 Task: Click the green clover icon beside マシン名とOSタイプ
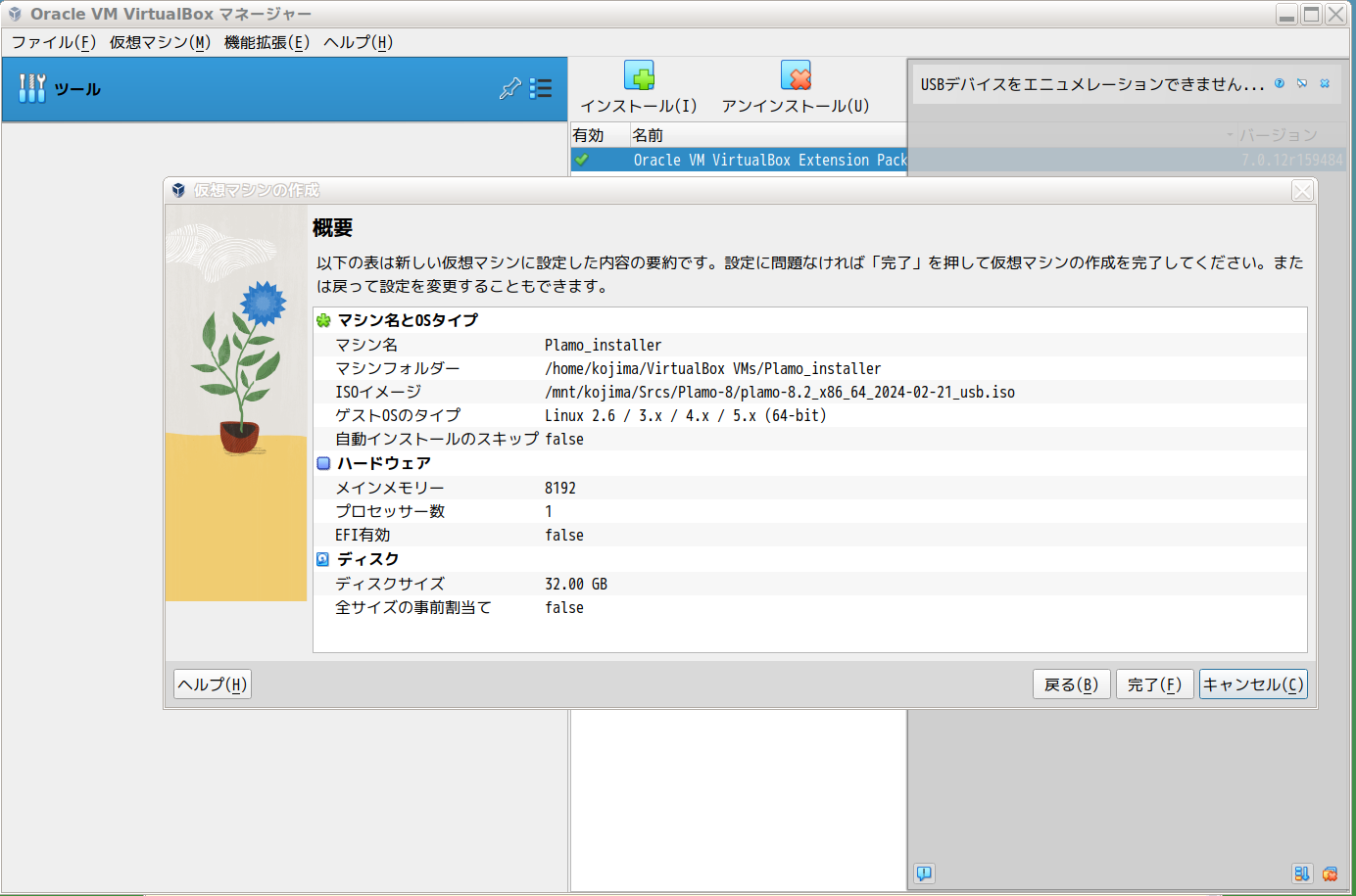point(323,320)
